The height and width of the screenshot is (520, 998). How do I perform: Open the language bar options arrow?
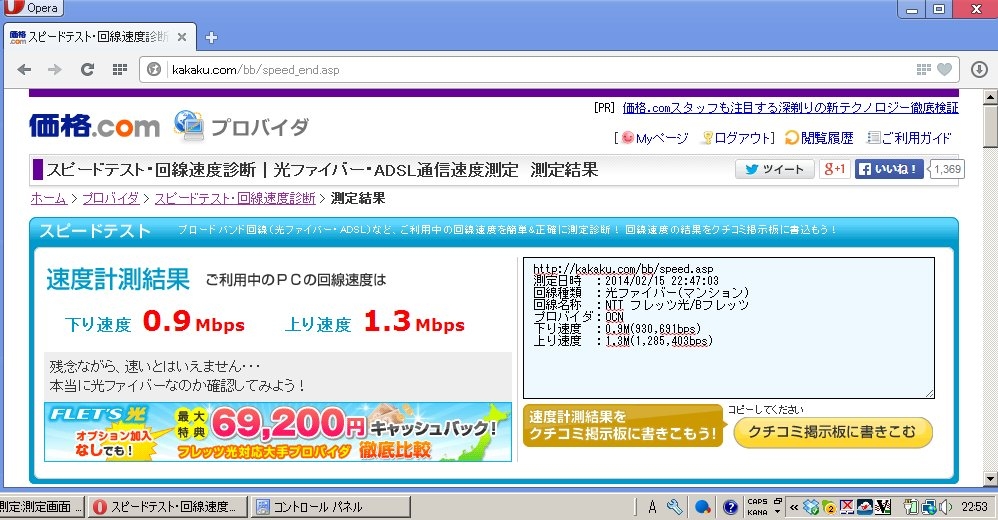click(x=778, y=512)
